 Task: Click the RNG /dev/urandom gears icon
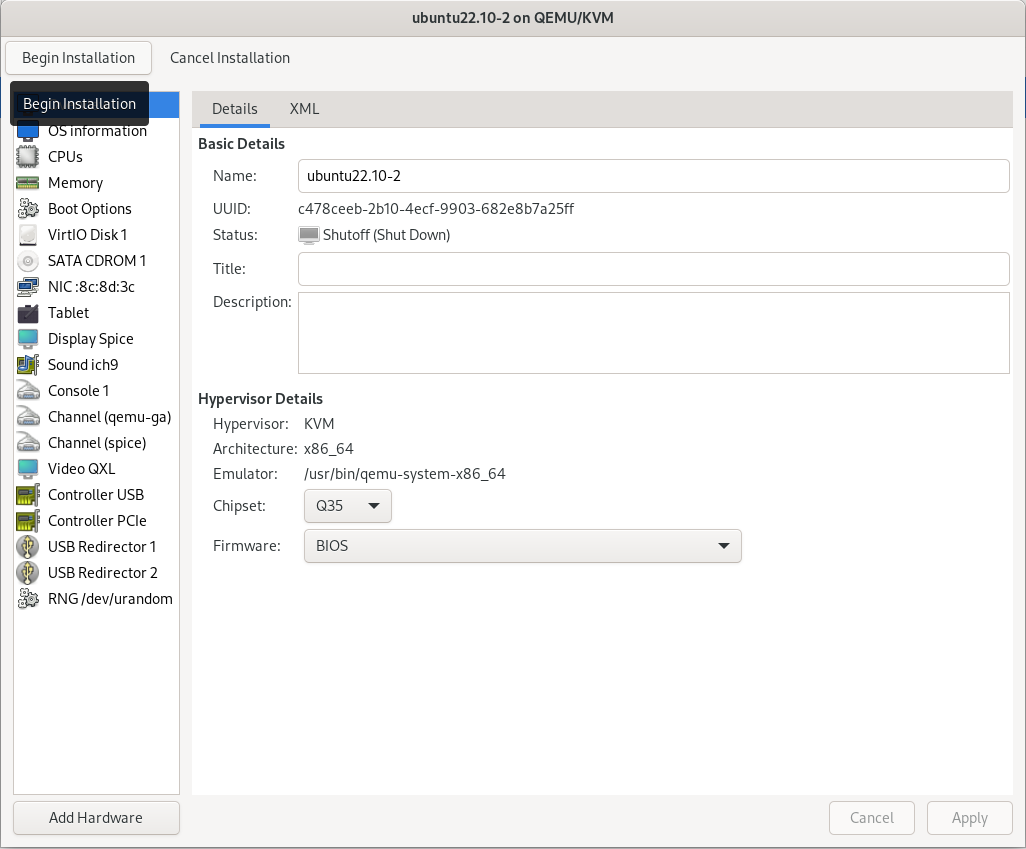(27, 599)
